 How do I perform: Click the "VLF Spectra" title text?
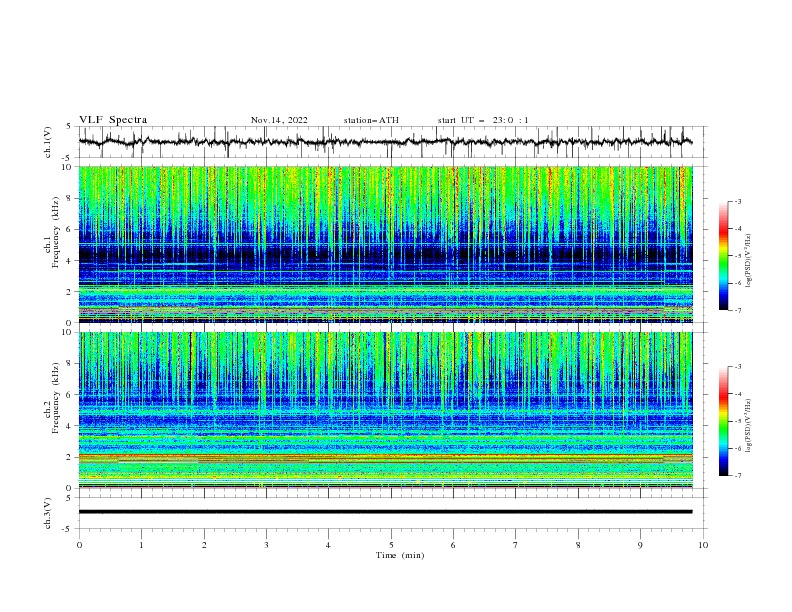tap(113, 120)
